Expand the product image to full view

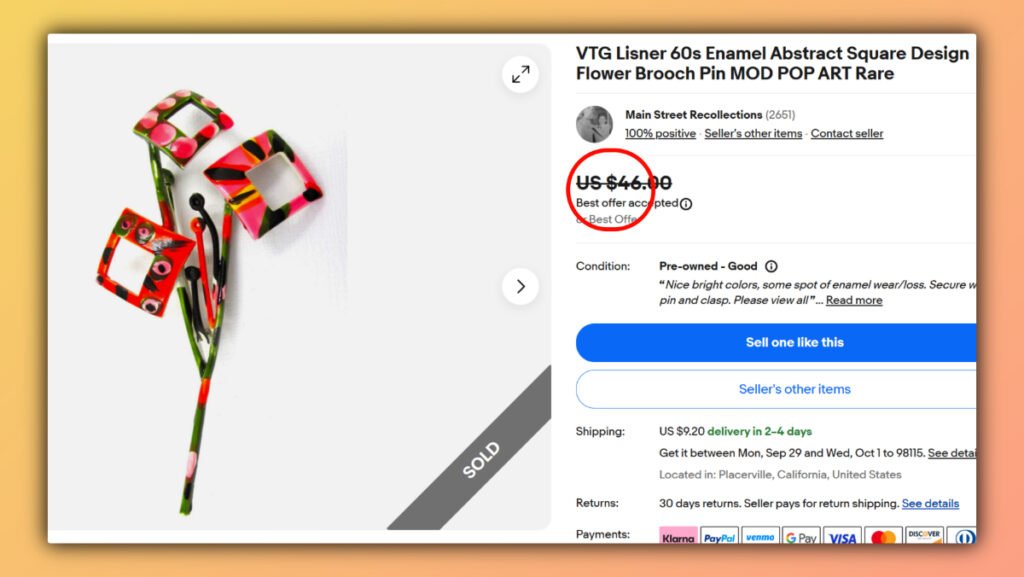tap(520, 74)
